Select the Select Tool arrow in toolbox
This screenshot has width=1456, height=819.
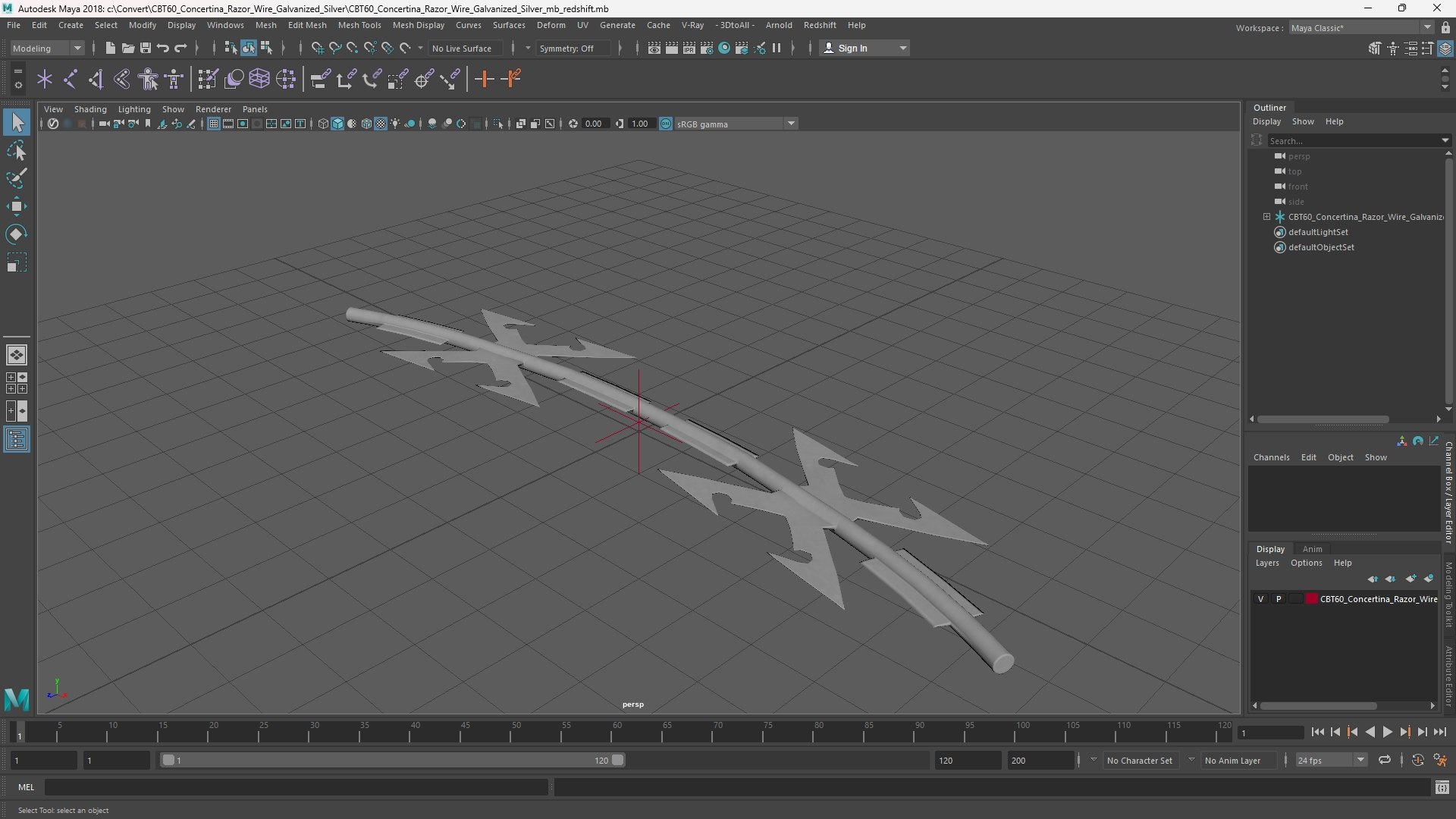pos(17,122)
